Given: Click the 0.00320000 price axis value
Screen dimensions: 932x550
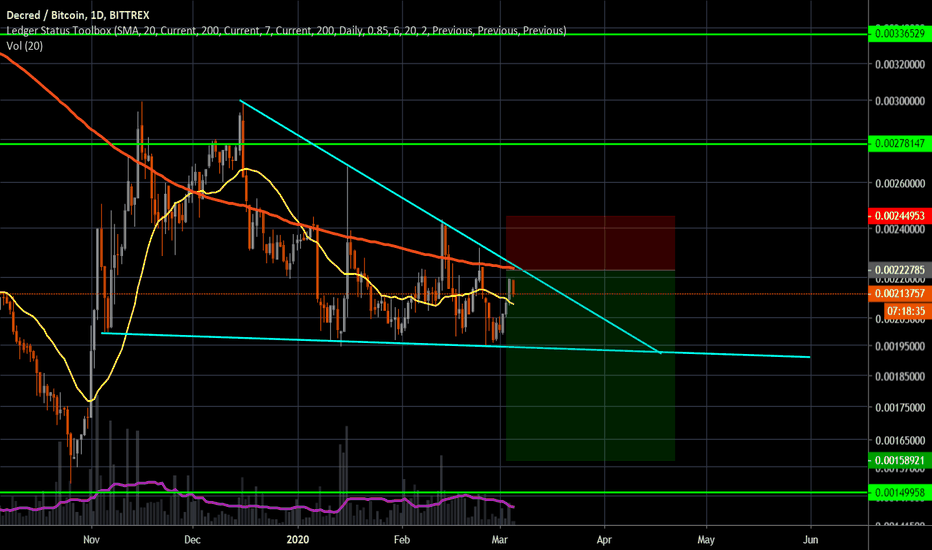Looking at the screenshot, I should pyautogui.click(x=899, y=64).
